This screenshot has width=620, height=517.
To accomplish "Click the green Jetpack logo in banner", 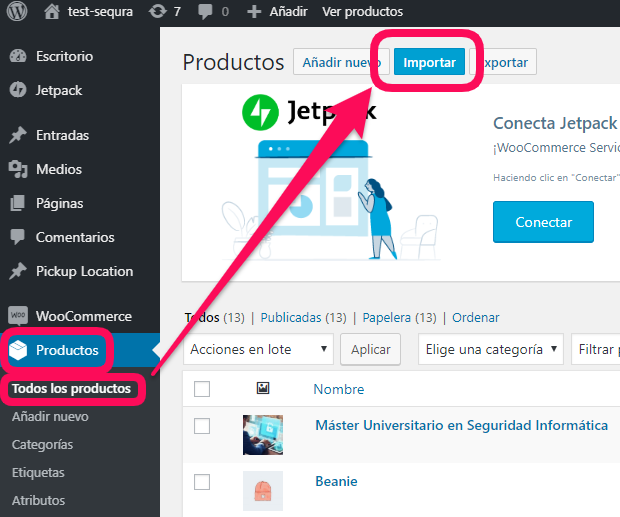I will click(x=260, y=112).
